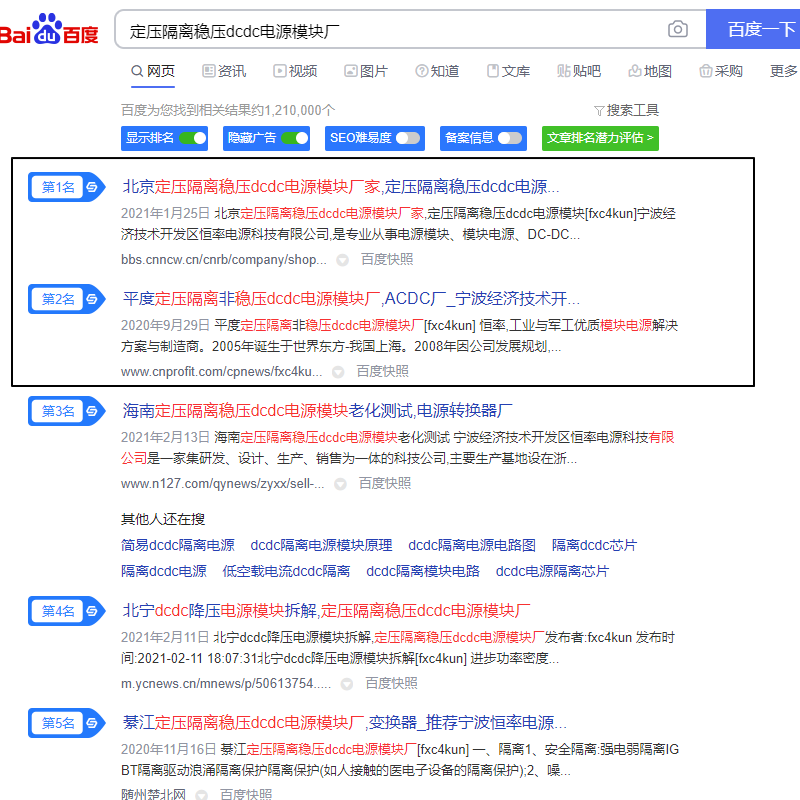This screenshot has width=800, height=800.
Task: Toggle the 隐藏广告 switch
Action: pos(294,138)
